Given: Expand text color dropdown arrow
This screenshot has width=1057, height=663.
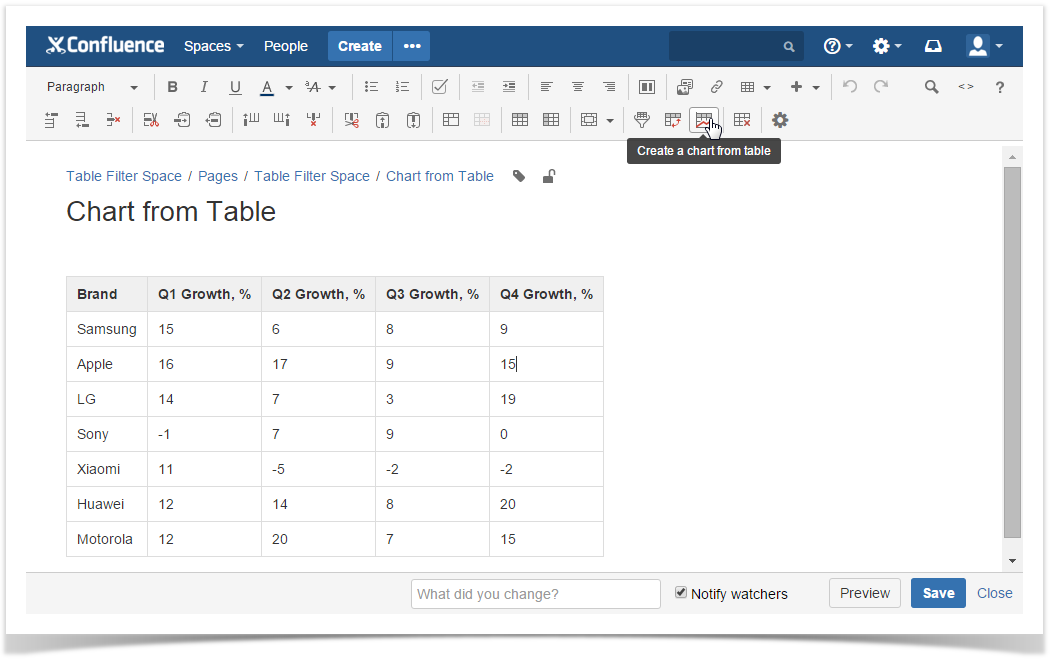Looking at the screenshot, I should pyautogui.click(x=289, y=88).
